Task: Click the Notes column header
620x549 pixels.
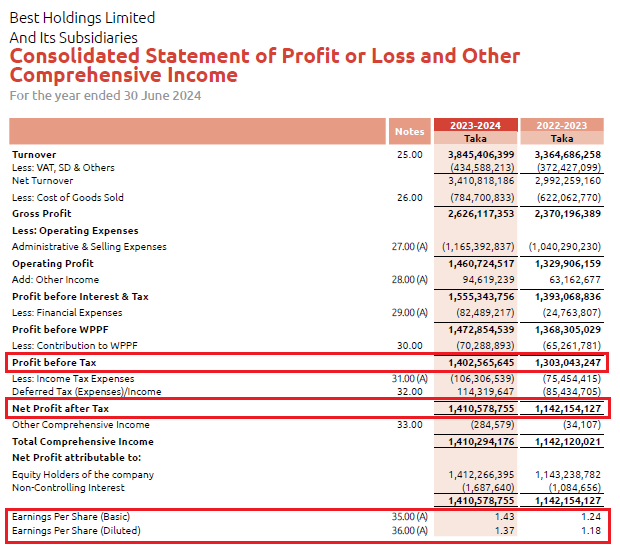Action: pyautogui.click(x=409, y=132)
